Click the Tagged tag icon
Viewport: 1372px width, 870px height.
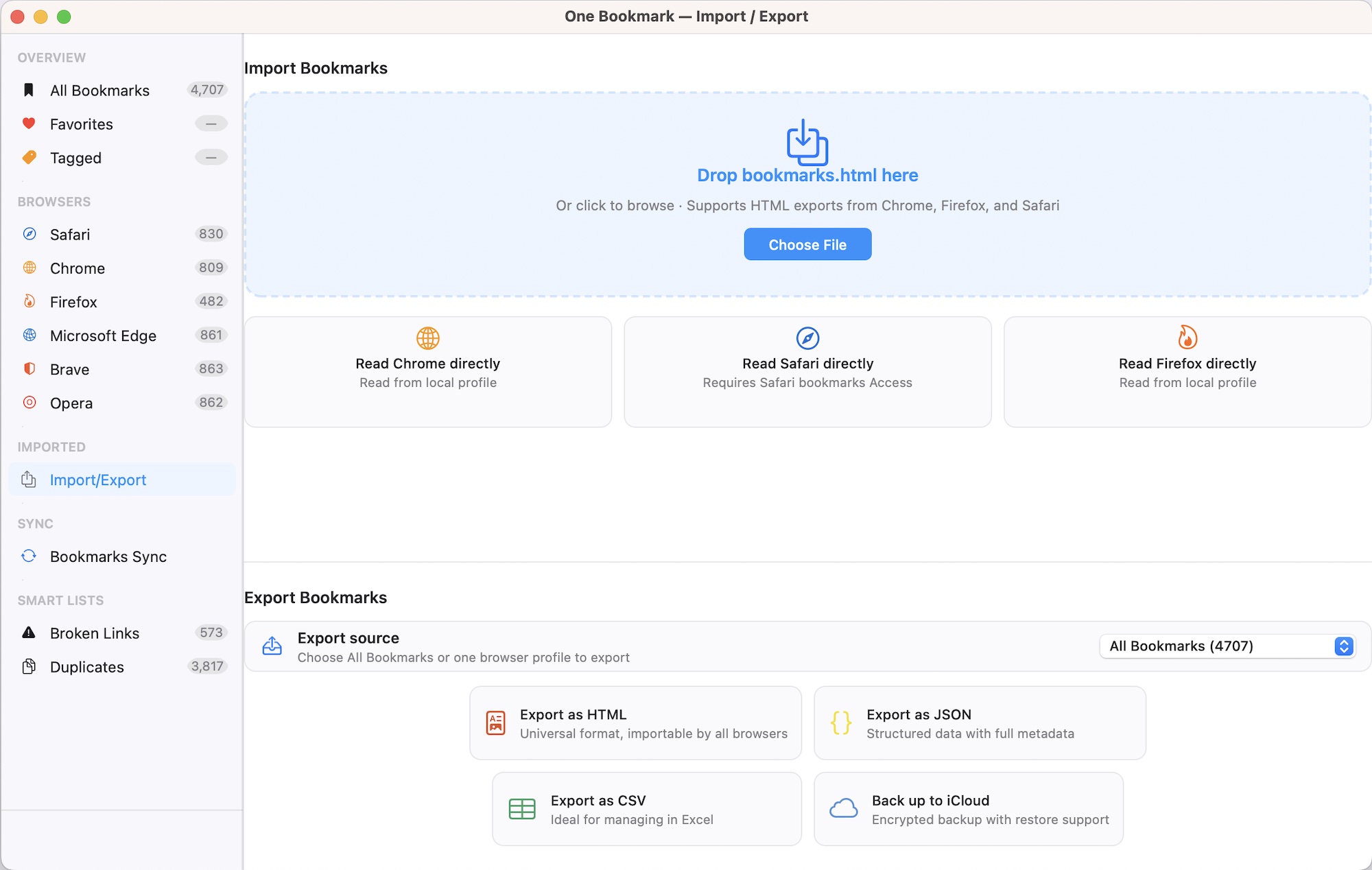pyautogui.click(x=29, y=157)
